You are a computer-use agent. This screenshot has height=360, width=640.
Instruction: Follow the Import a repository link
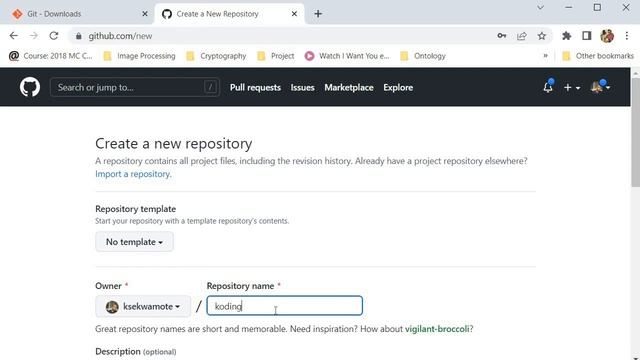pos(133,174)
